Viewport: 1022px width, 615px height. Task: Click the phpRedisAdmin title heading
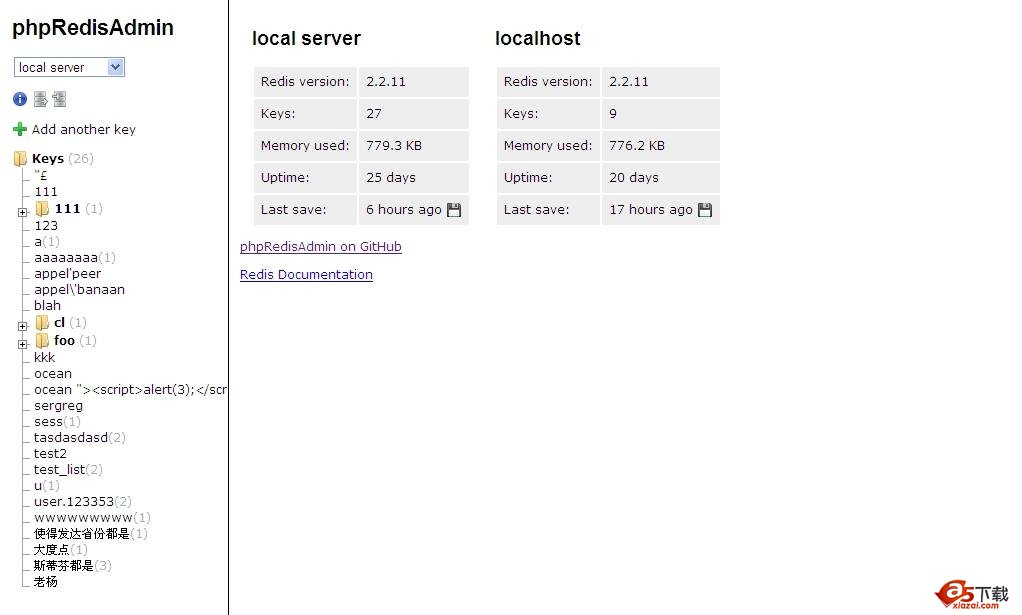93,27
